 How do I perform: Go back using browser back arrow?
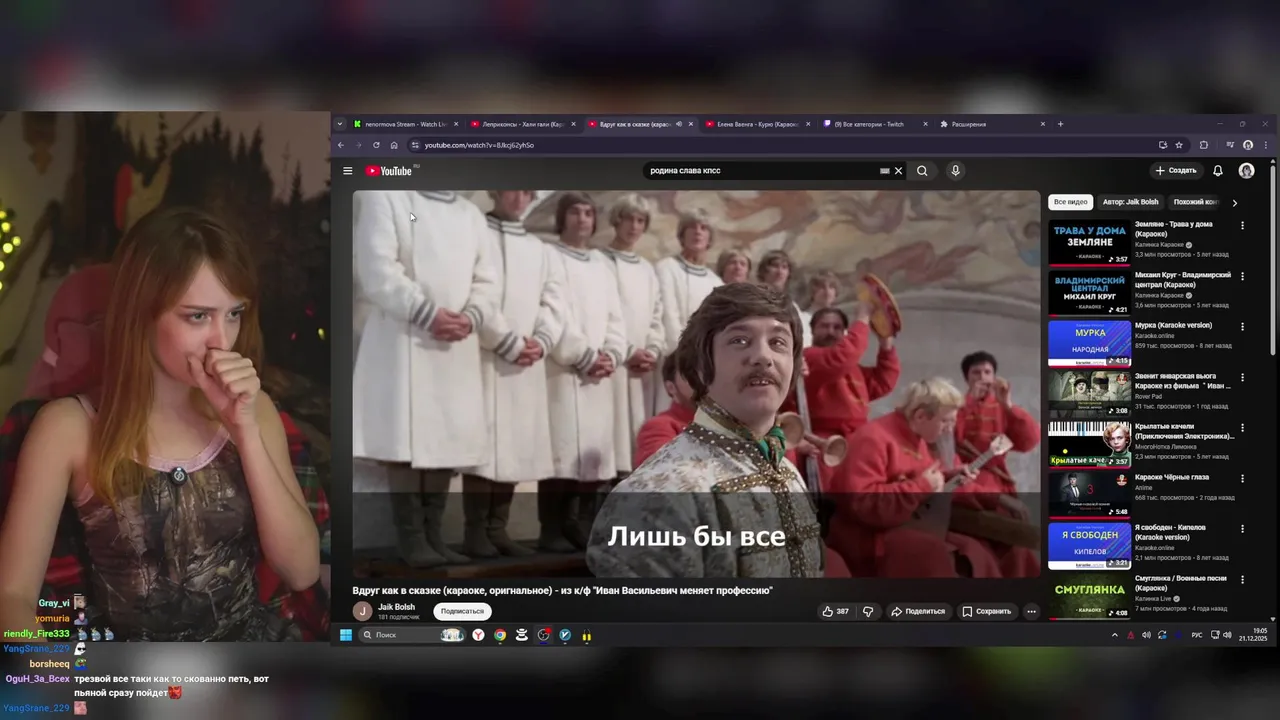click(x=341, y=145)
